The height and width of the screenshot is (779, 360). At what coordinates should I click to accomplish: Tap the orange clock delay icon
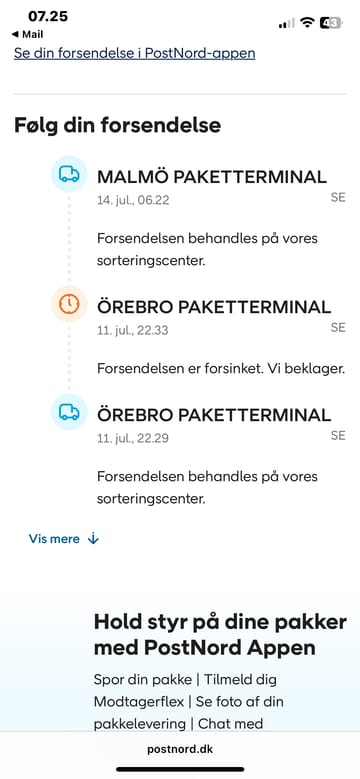click(69, 304)
